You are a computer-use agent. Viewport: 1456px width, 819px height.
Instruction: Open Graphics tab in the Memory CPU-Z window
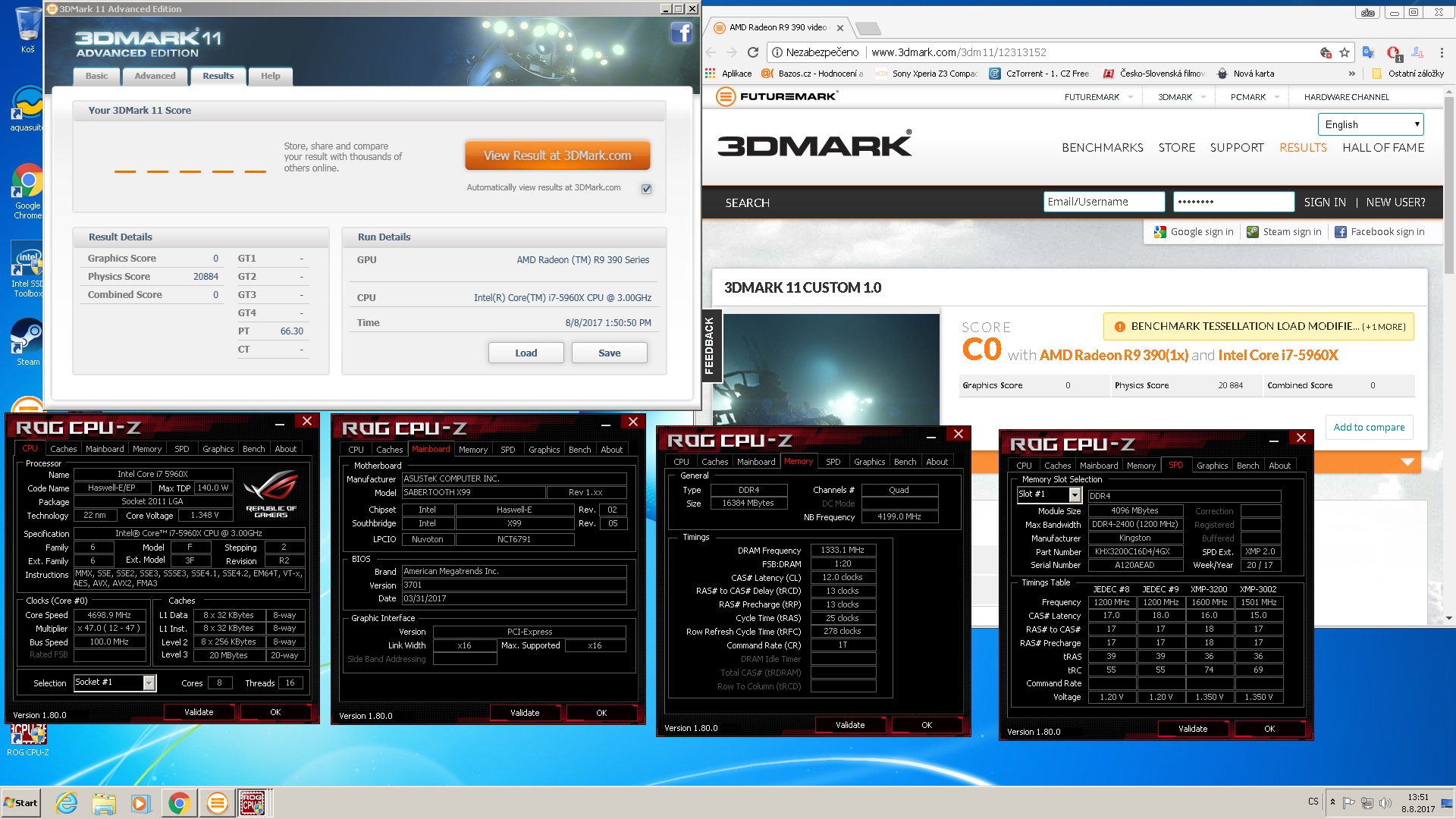[869, 462]
